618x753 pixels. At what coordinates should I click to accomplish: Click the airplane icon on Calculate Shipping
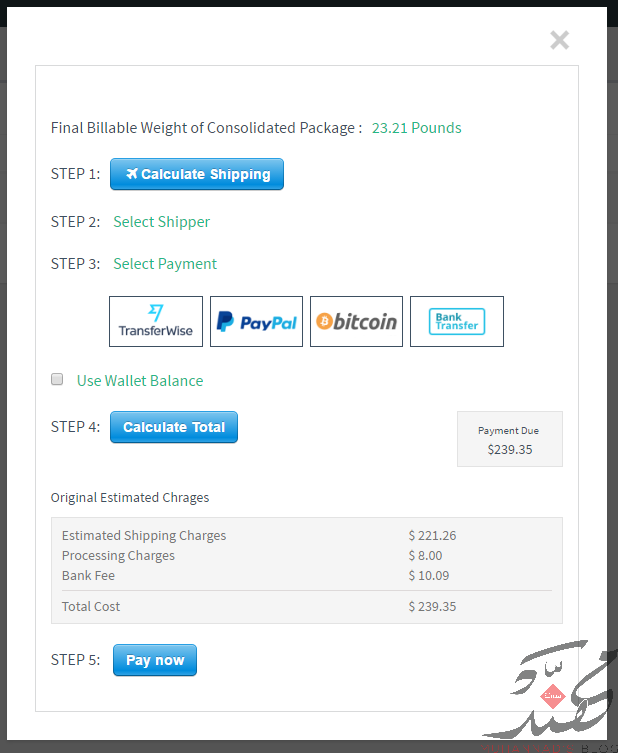pos(132,173)
